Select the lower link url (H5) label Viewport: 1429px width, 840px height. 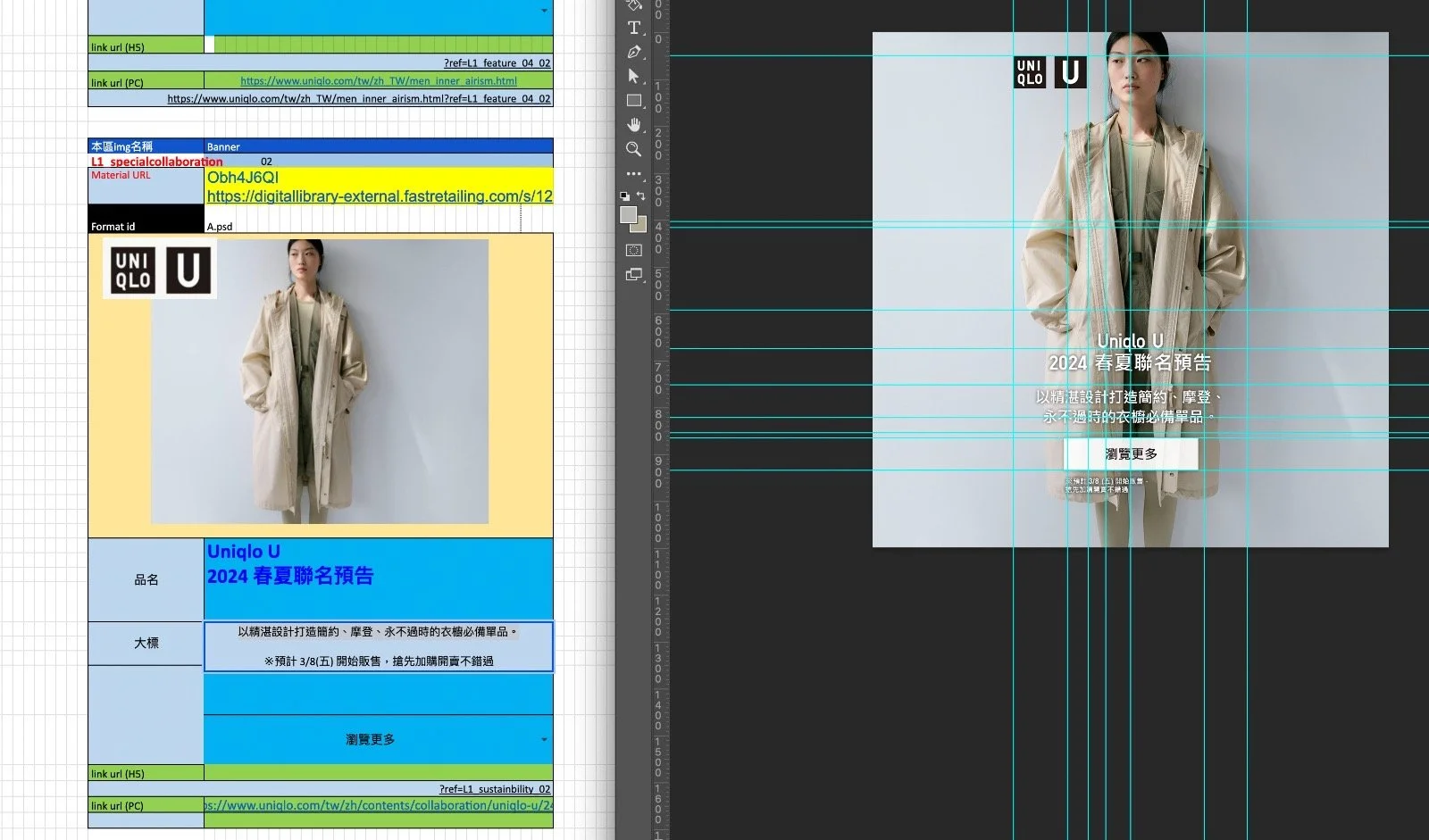point(146,773)
